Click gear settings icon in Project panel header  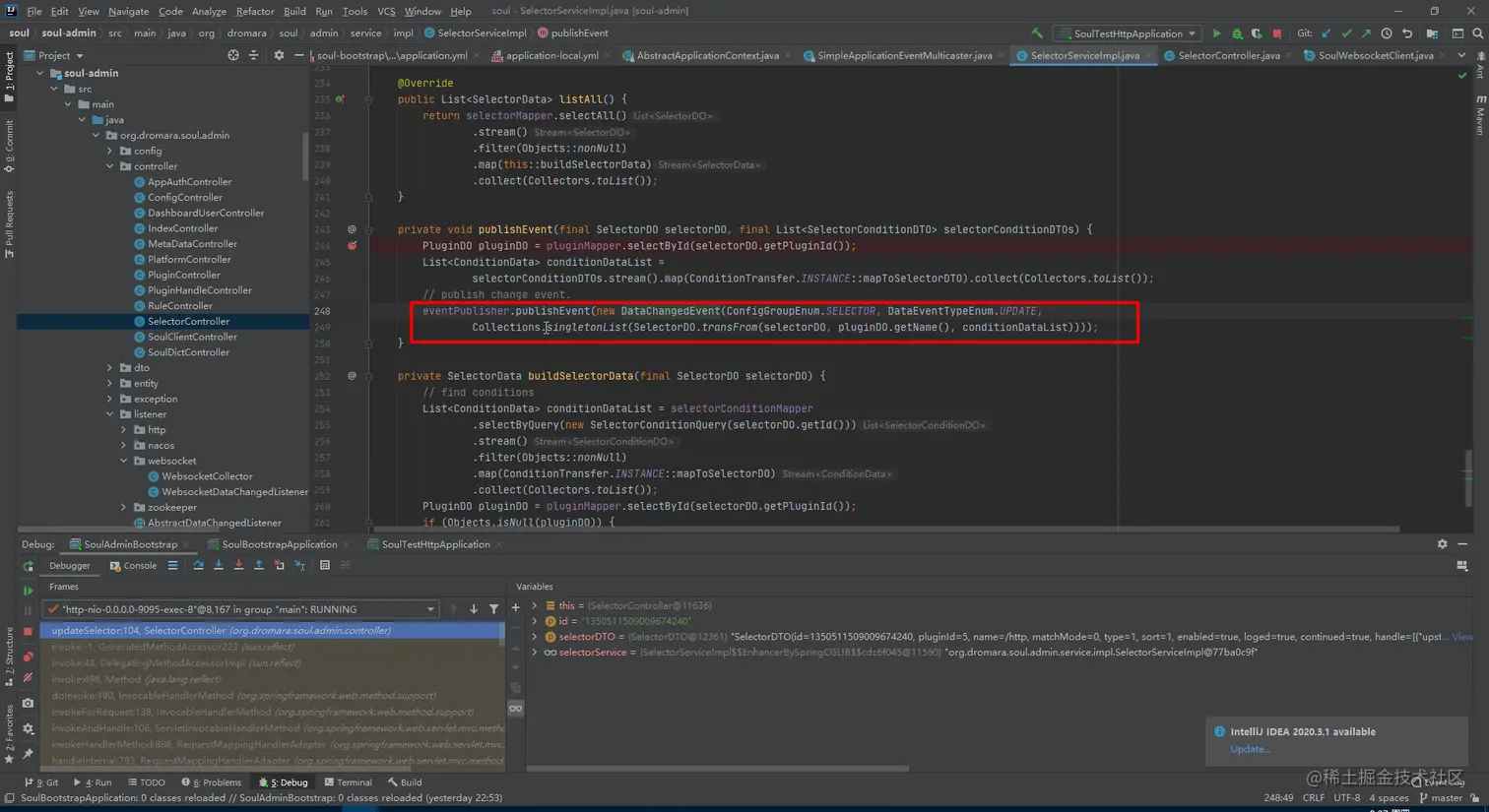point(279,55)
